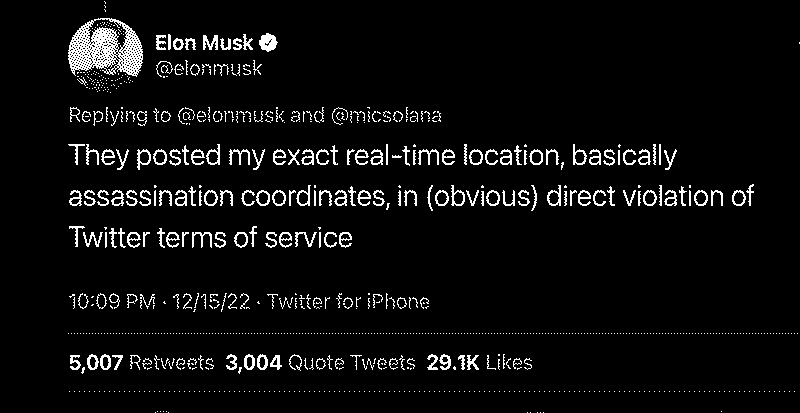Image resolution: width=800 pixels, height=413 pixels.
Task: Click the 12/15/22 date
Action: coord(212,302)
